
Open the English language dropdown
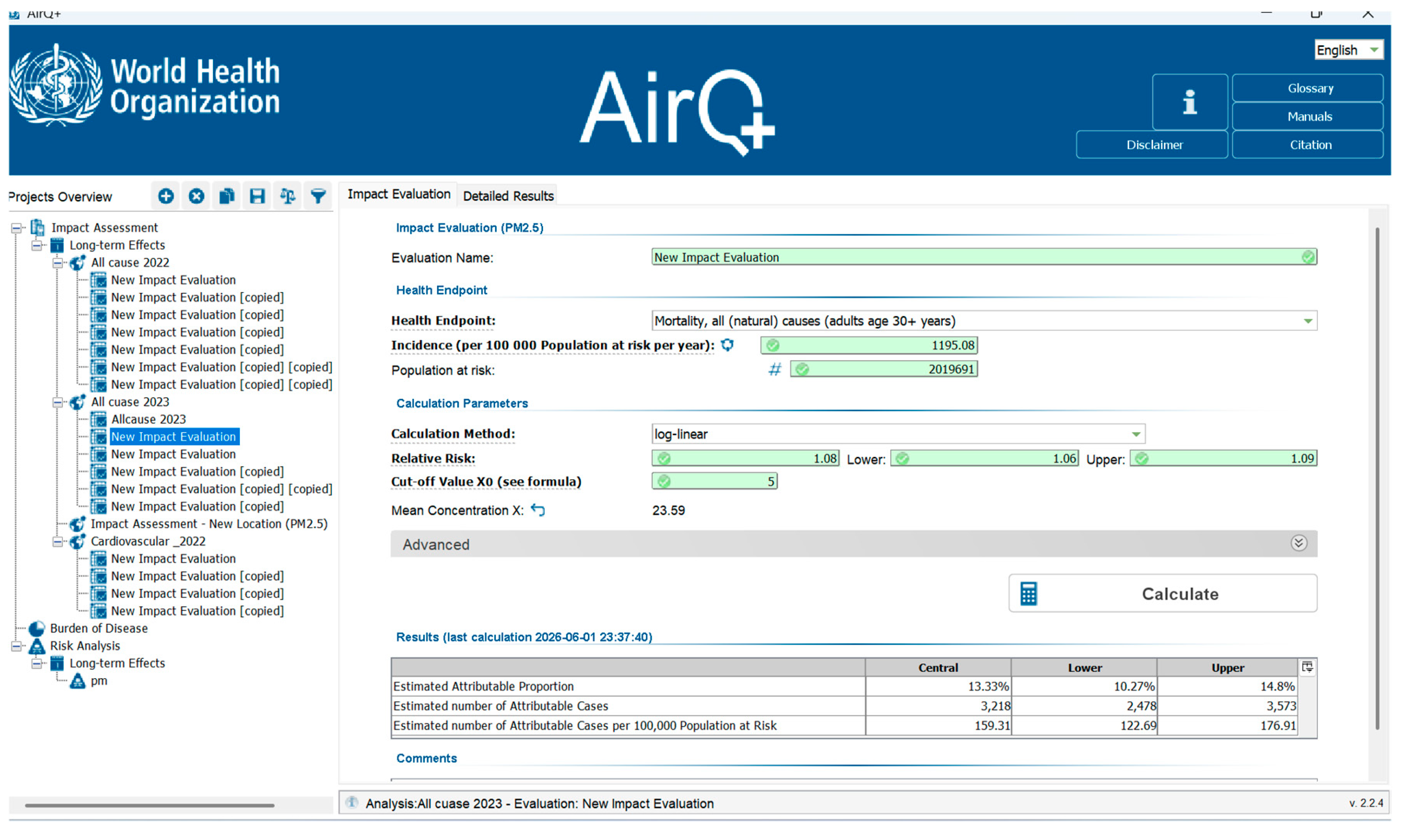(1348, 50)
